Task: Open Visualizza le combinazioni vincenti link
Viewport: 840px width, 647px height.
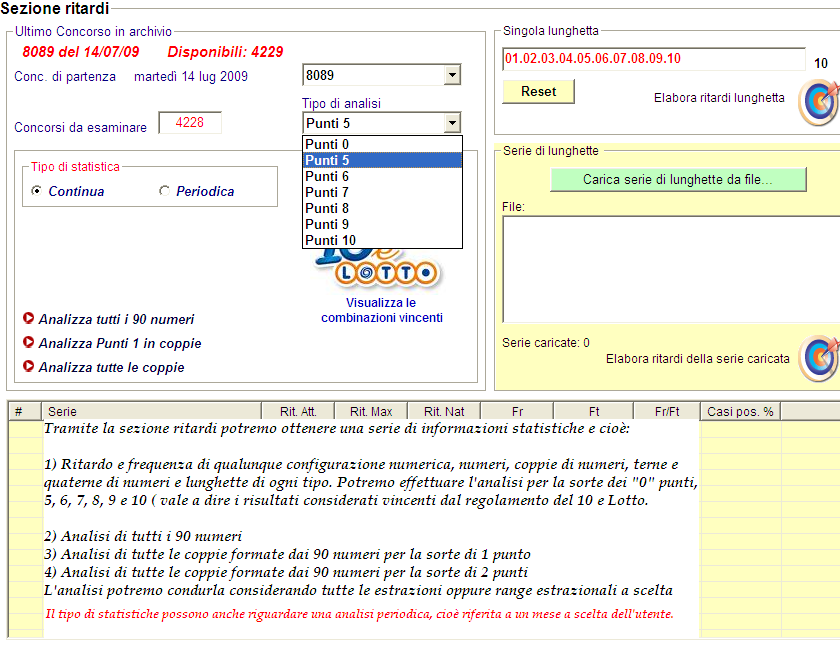Action: pos(381,310)
